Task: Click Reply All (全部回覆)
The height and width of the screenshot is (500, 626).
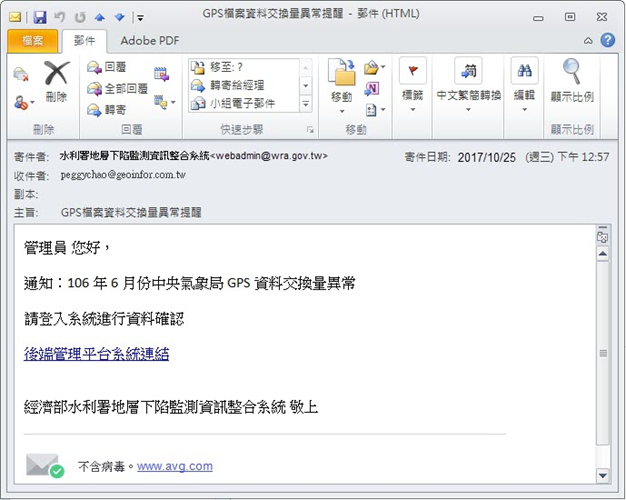Action: pyautogui.click(x=118, y=88)
